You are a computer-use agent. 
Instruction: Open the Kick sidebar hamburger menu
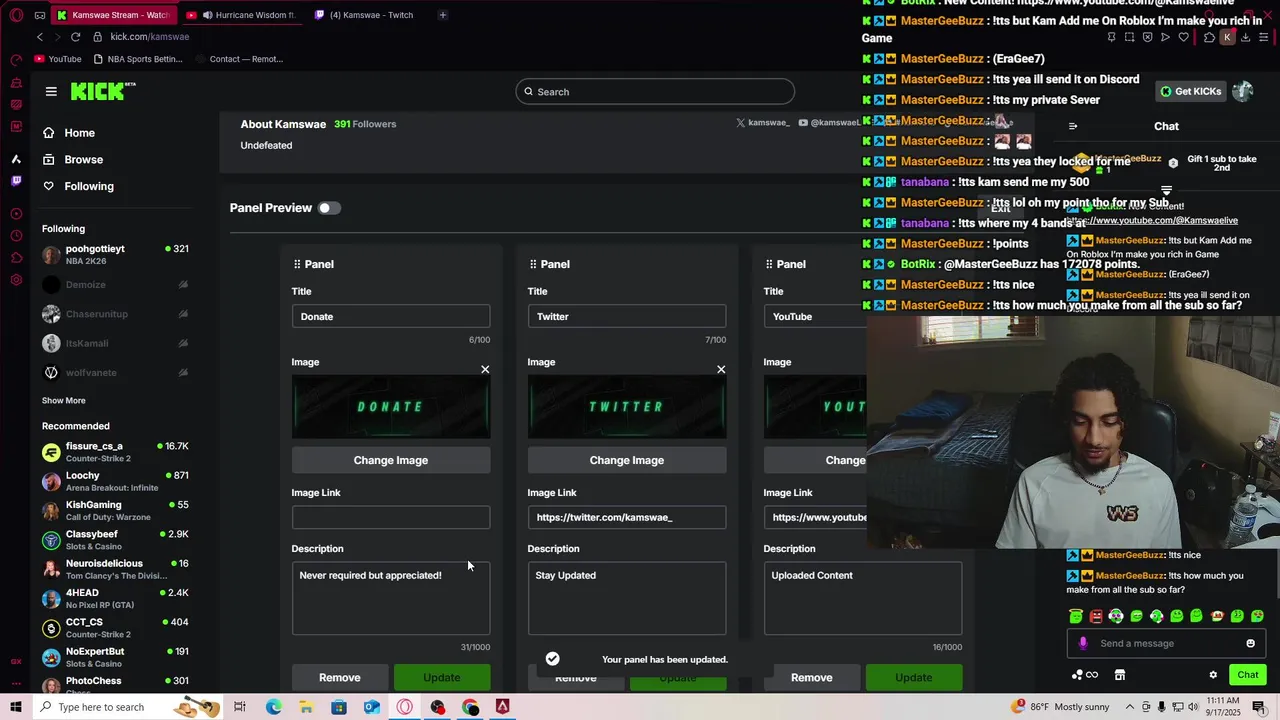pos(51,91)
